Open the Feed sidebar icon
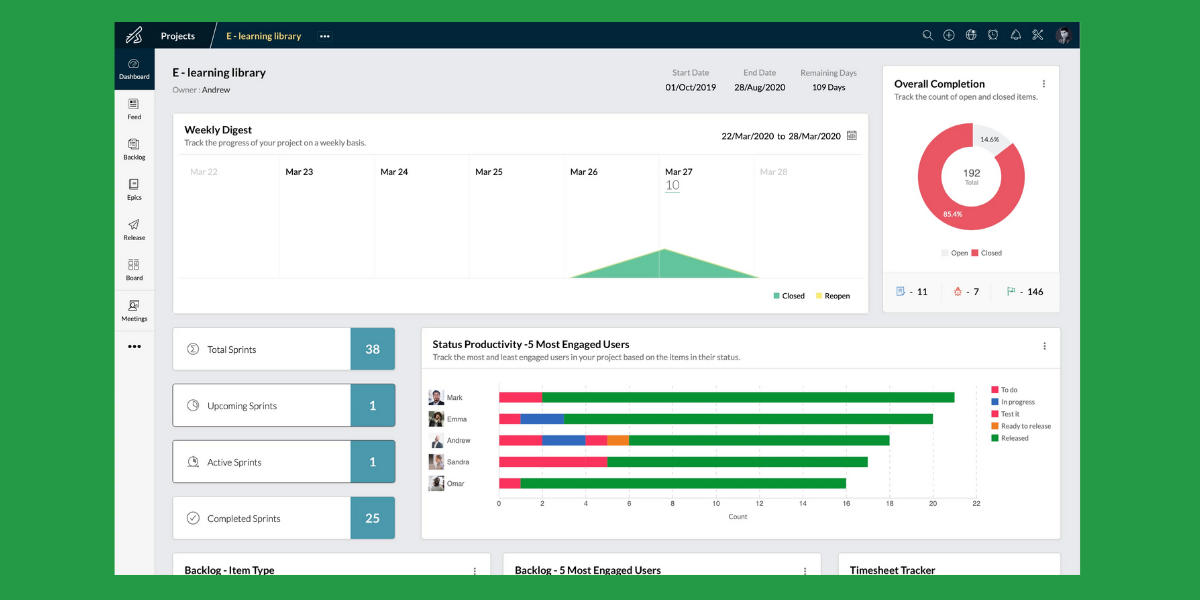 pos(134,107)
